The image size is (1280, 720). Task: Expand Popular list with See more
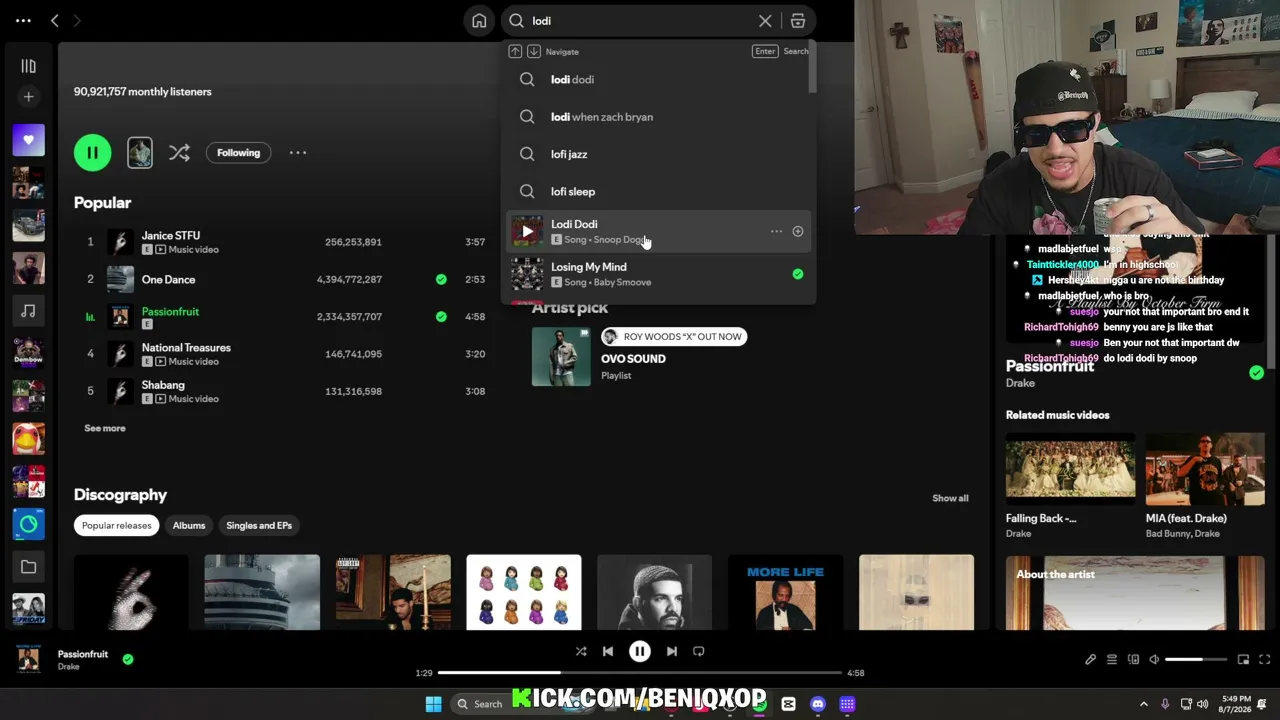pos(105,428)
